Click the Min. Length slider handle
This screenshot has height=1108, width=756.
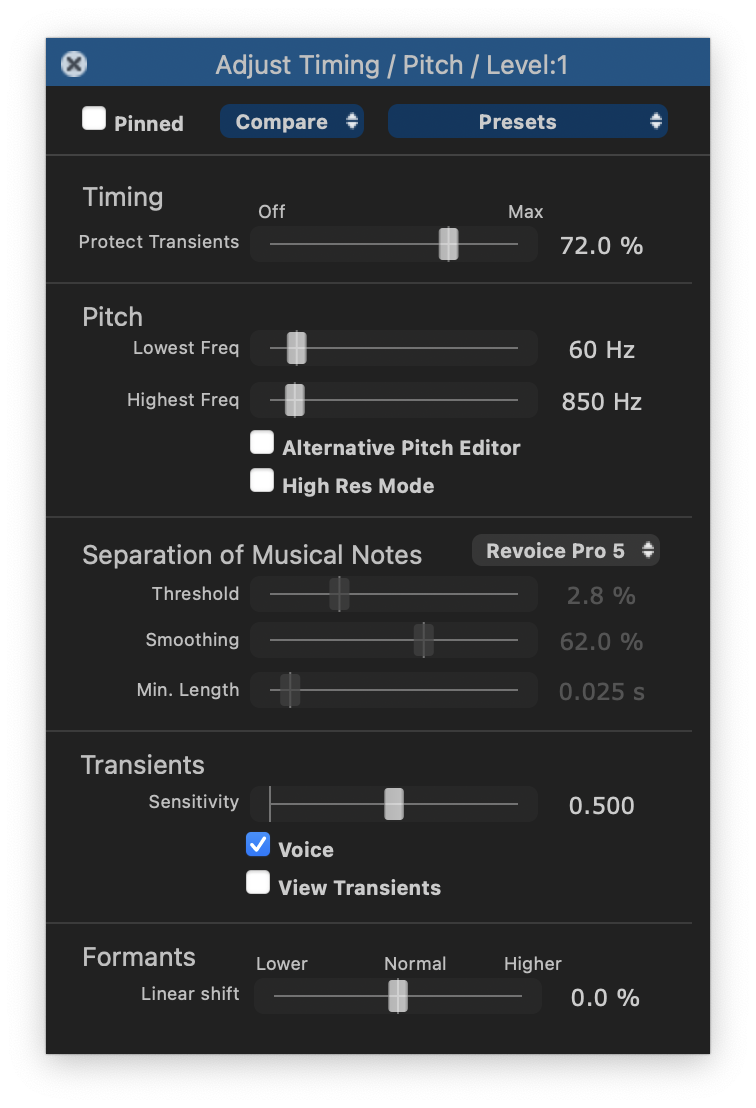pos(290,690)
